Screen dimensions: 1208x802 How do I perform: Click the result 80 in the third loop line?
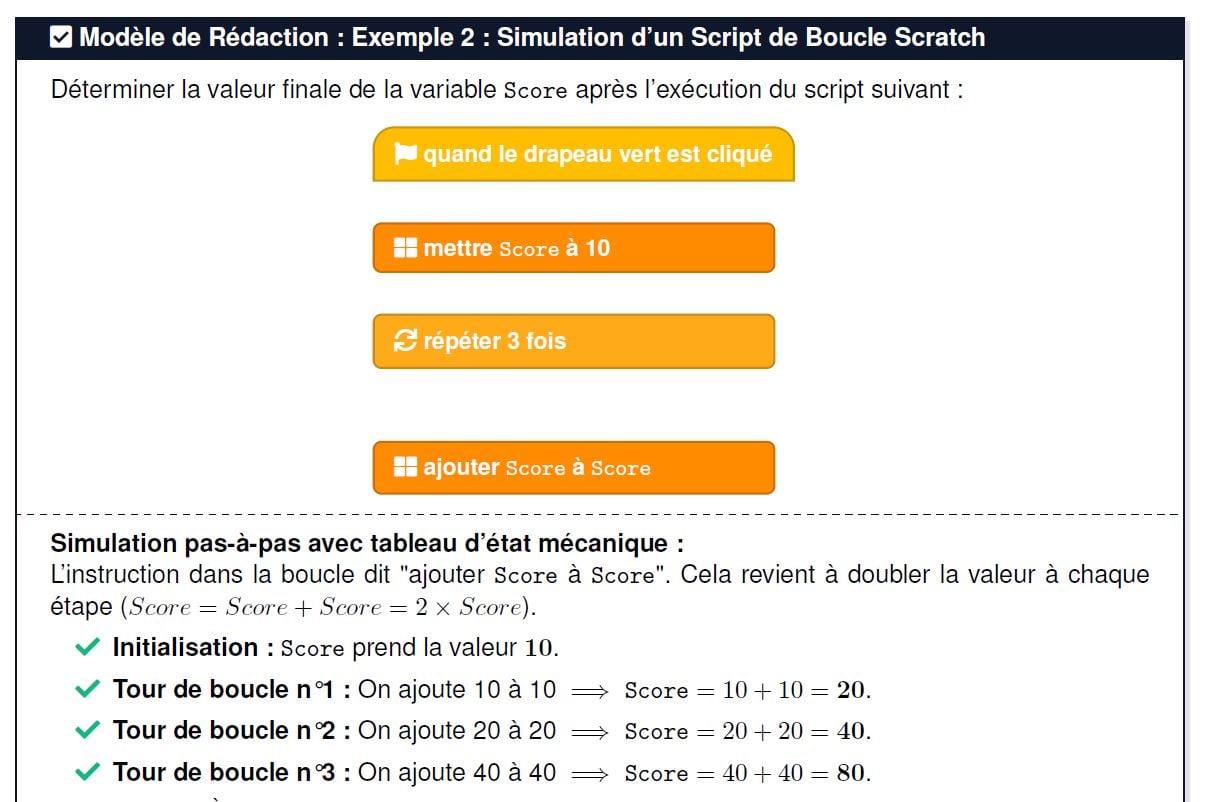pyautogui.click(x=851, y=773)
